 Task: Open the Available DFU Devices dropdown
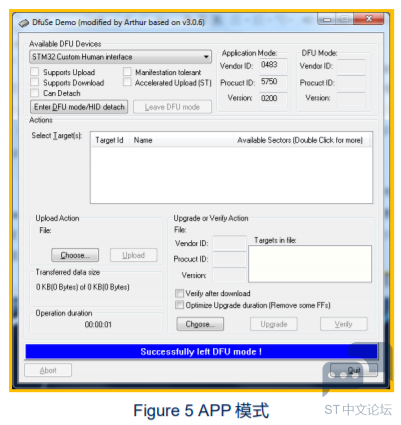(x=120, y=57)
